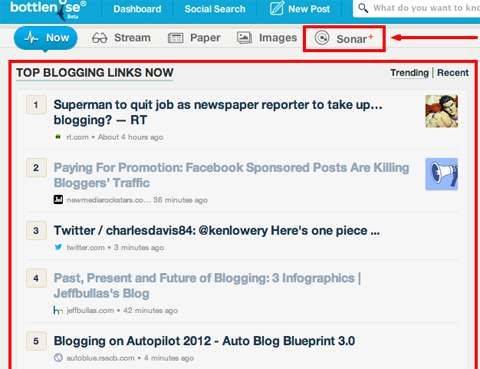Screen dimensions: 480x369
Task: Switch to the Paper tab
Action: click(194, 38)
